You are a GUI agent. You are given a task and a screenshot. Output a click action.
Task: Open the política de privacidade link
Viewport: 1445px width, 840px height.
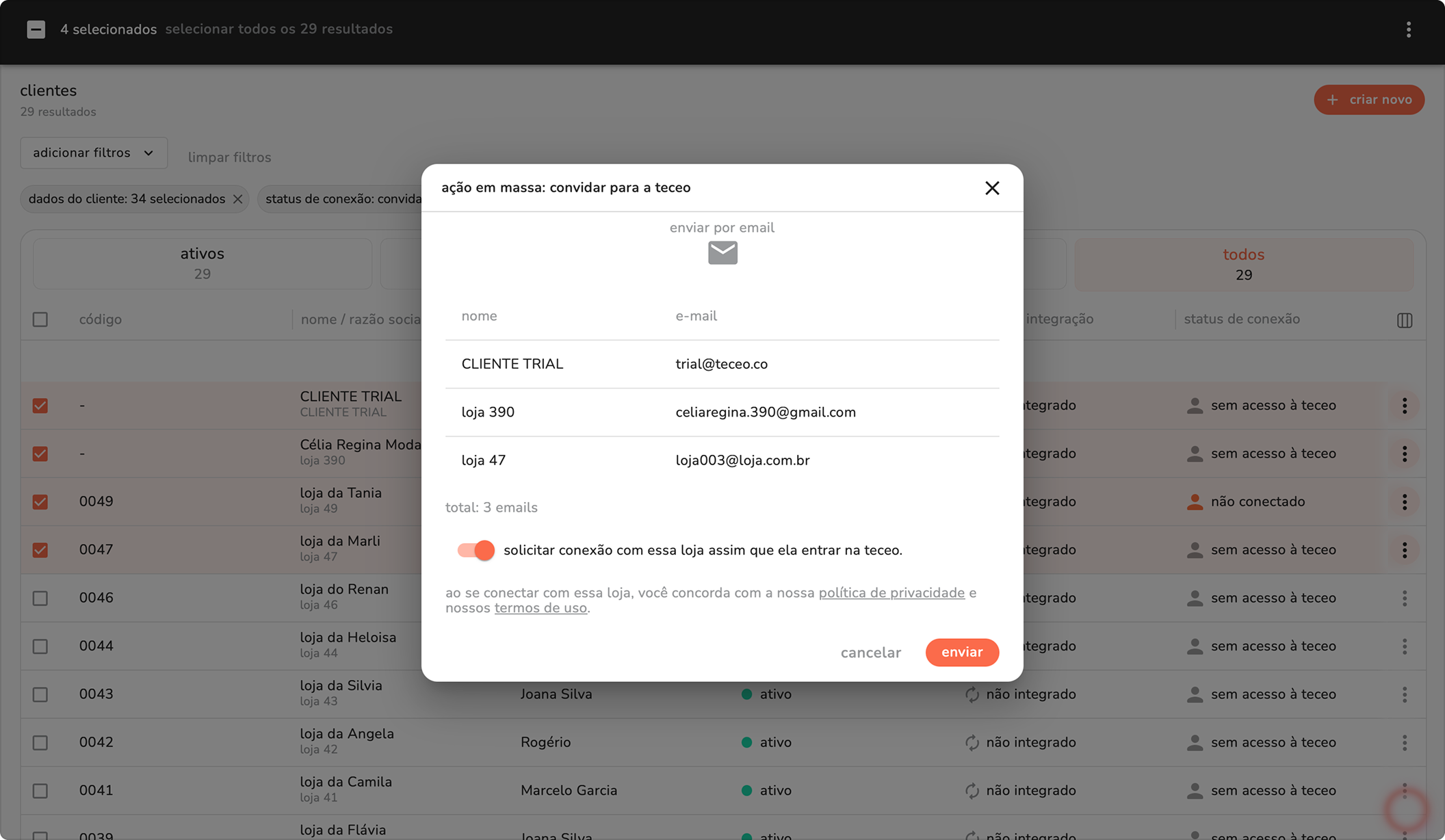pos(891,593)
